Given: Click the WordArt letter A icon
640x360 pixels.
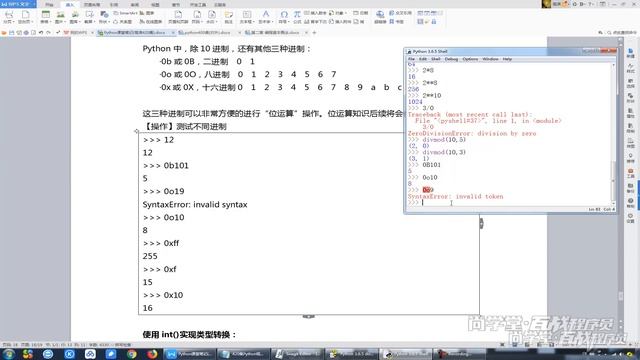Looking at the screenshot, I should point(265,14).
